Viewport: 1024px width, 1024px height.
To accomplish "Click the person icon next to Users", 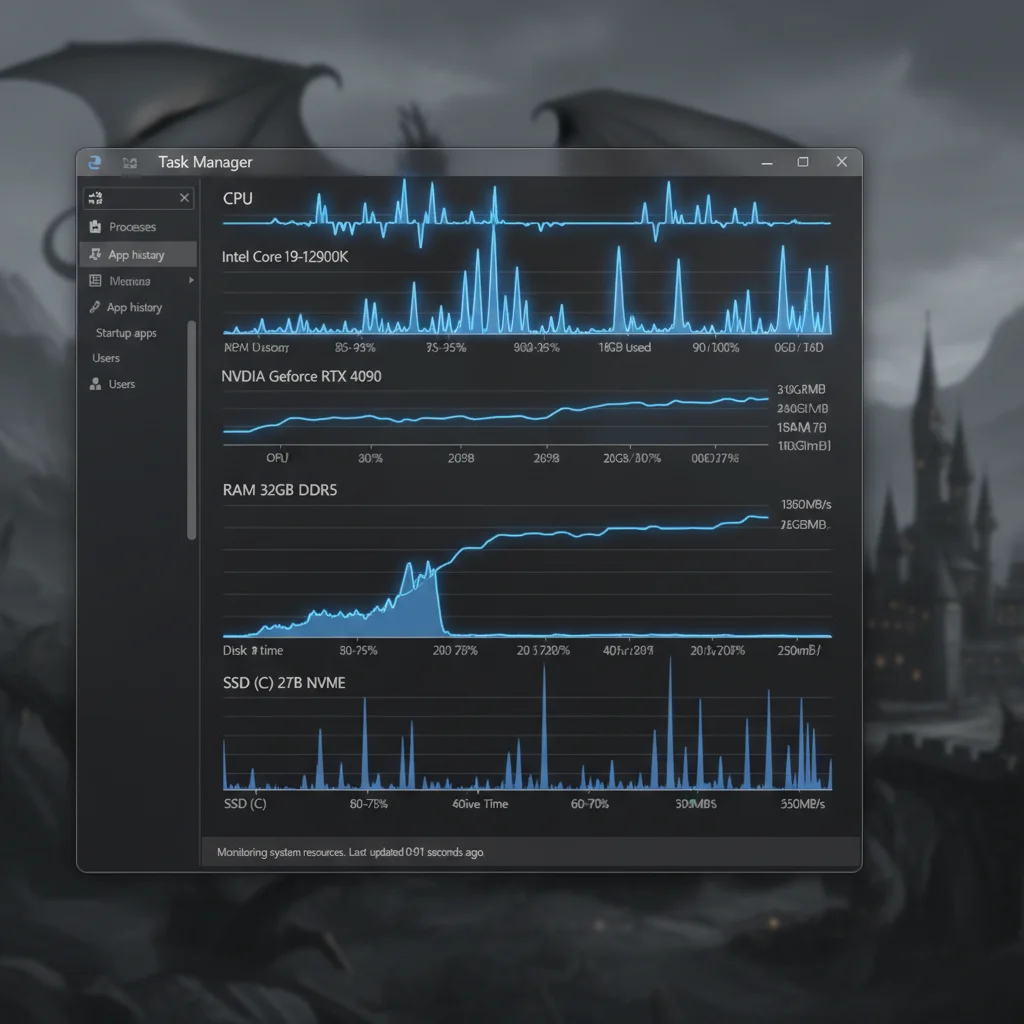I will point(95,384).
